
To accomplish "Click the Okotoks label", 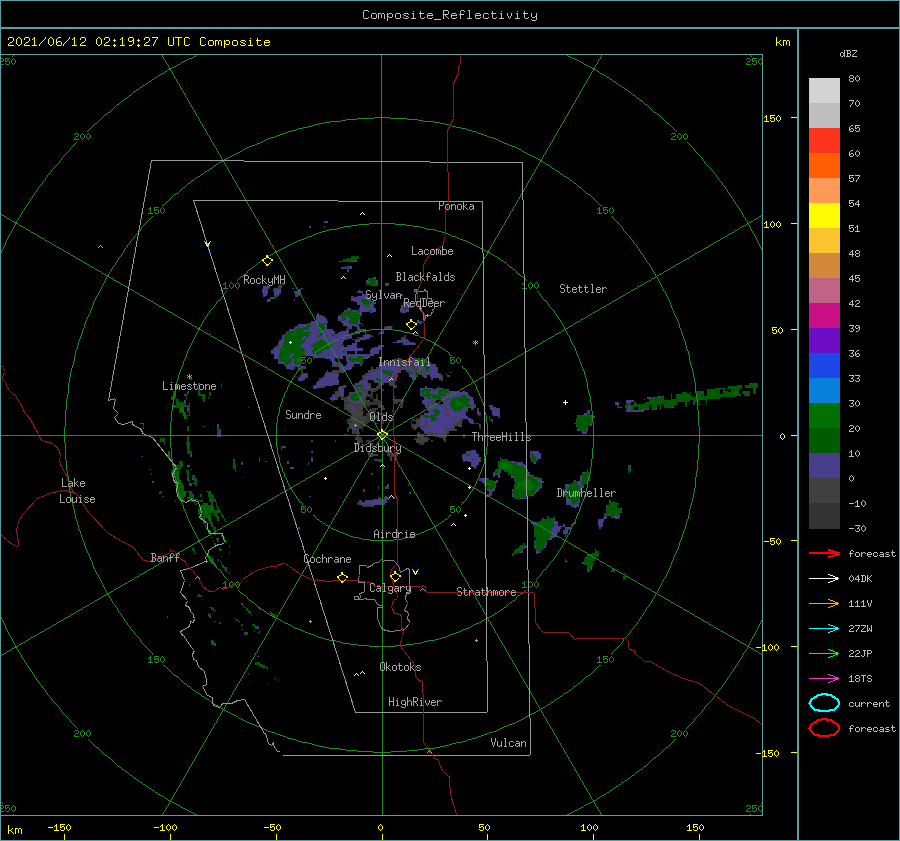I will pyautogui.click(x=400, y=667).
